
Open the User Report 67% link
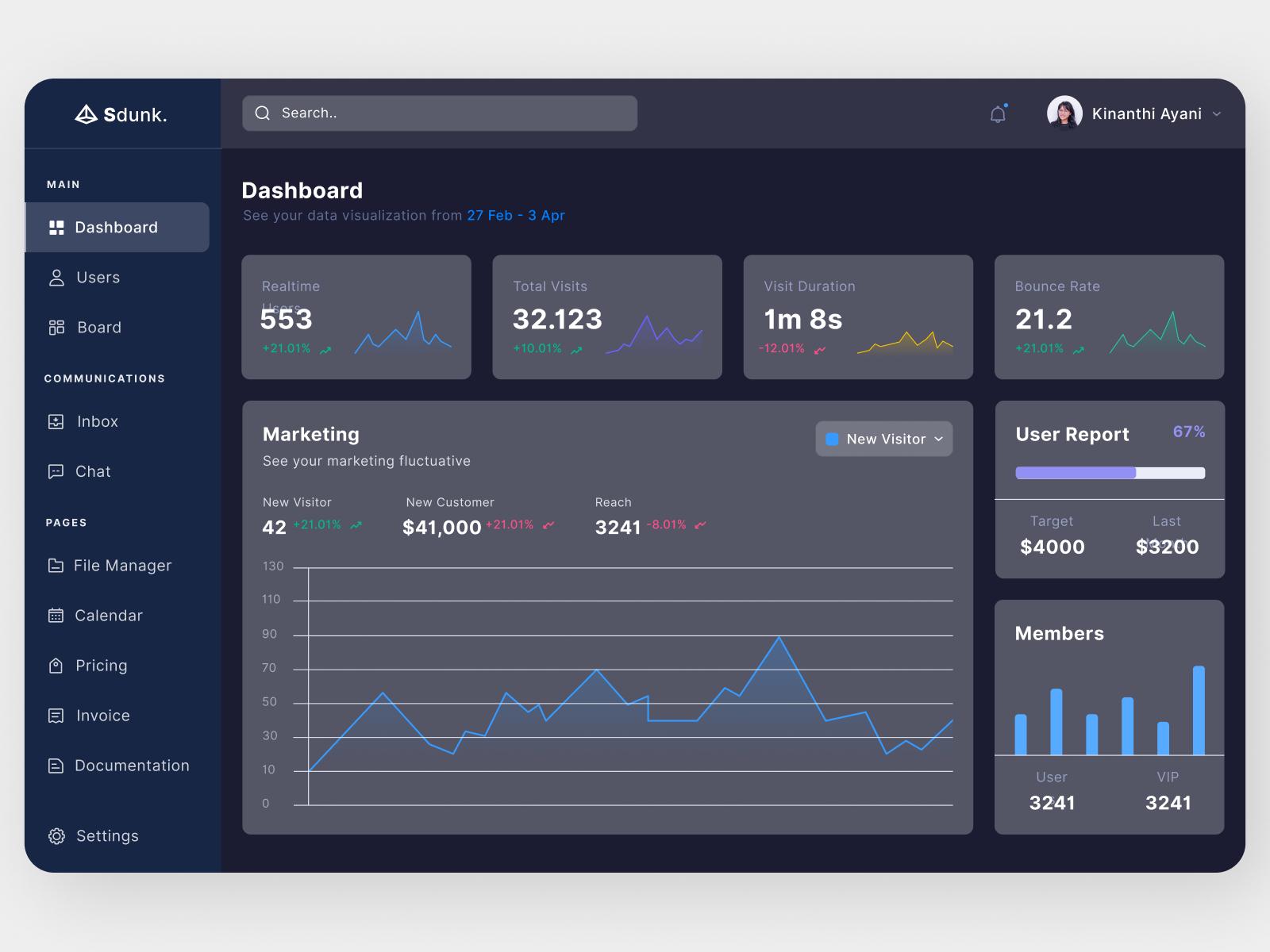point(1188,433)
